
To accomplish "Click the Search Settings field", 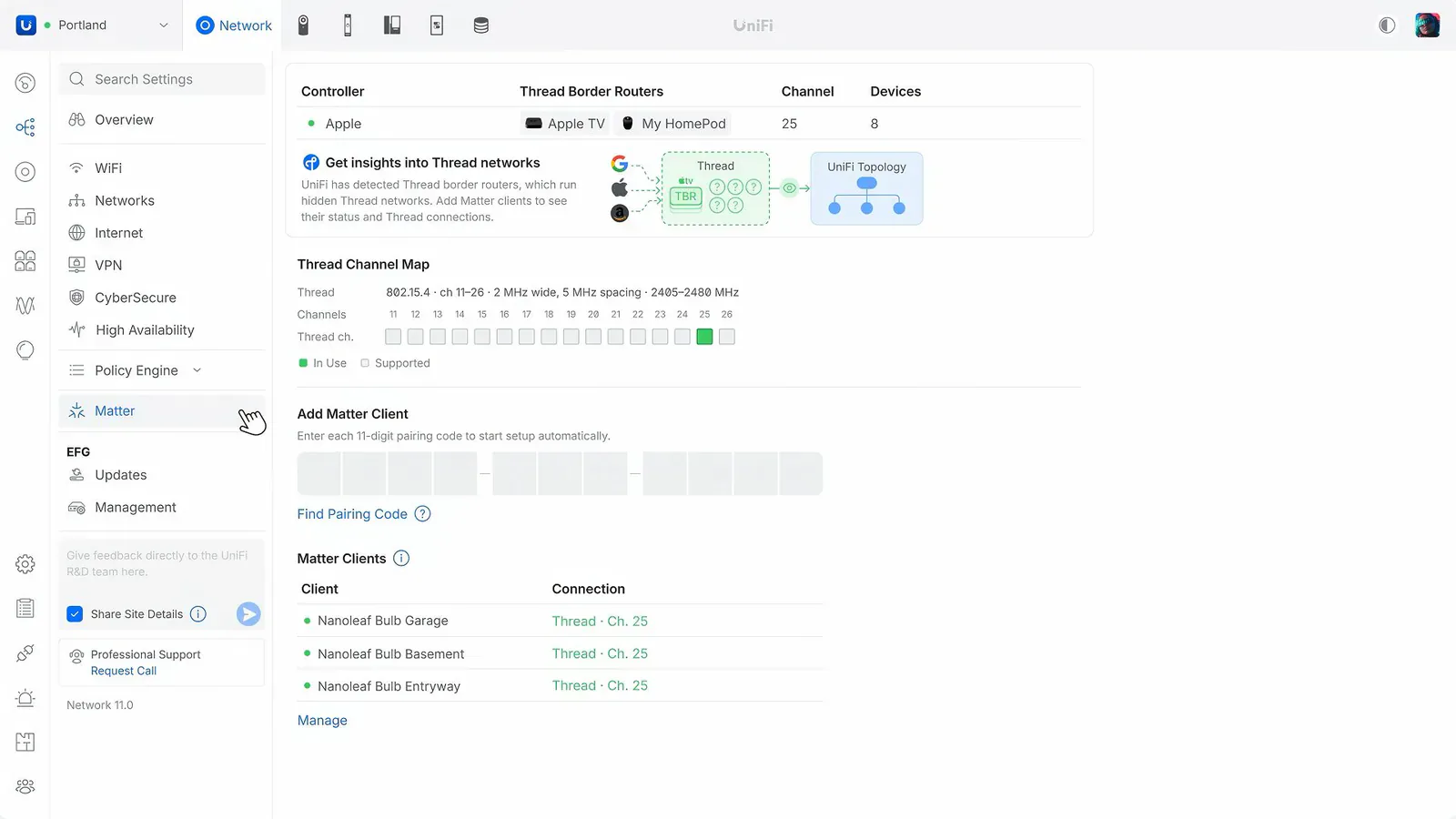I will click(x=162, y=79).
